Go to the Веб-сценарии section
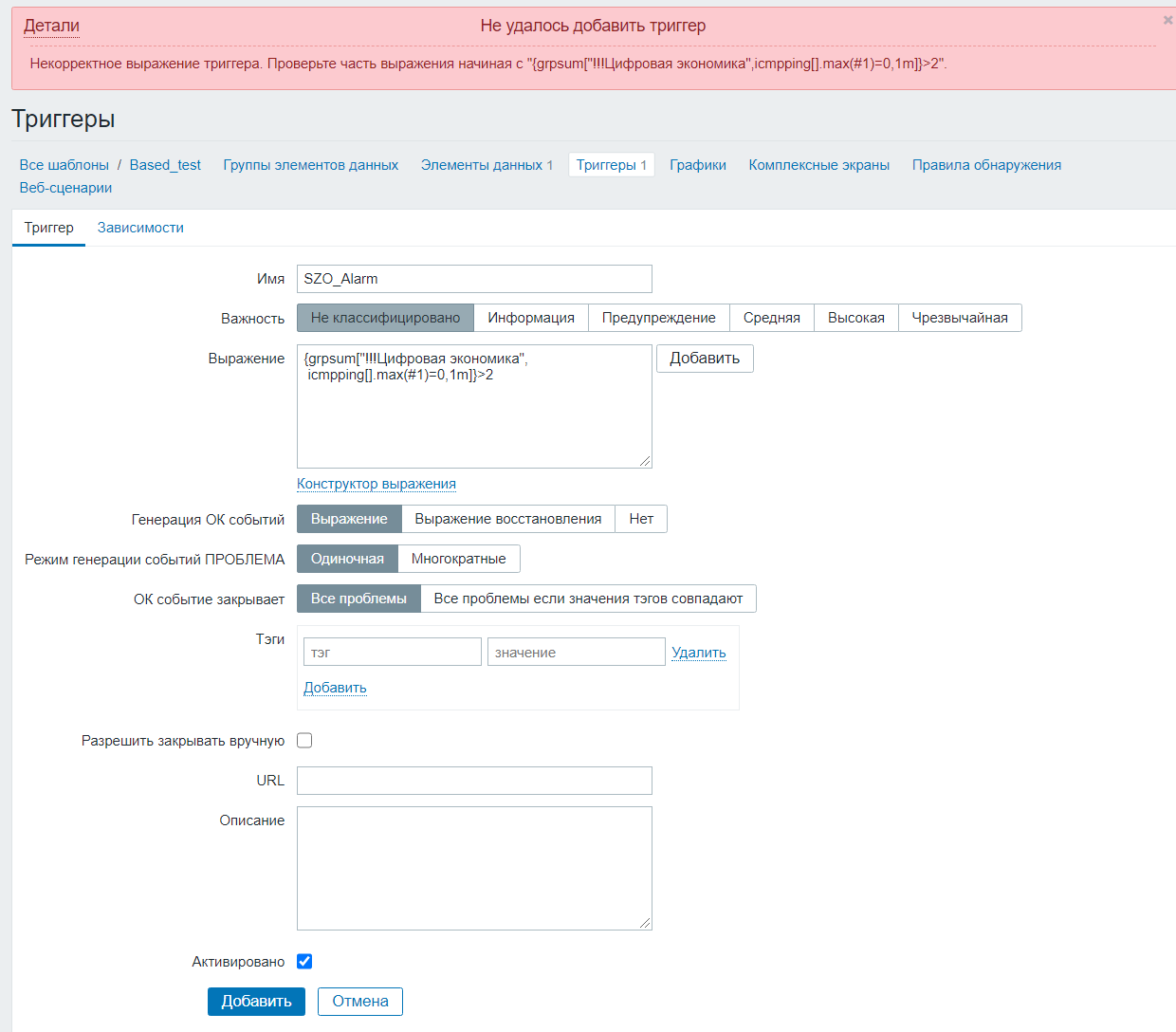Image resolution: width=1176 pixels, height=1032 pixels. click(x=64, y=187)
